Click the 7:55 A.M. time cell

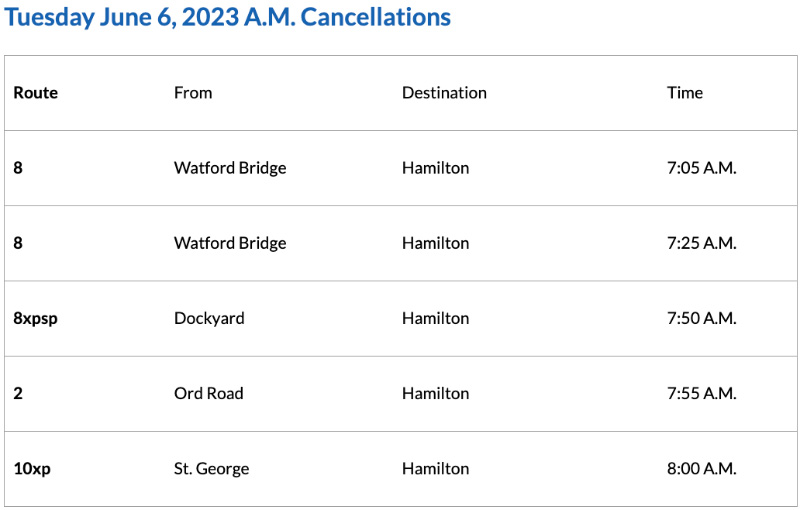(x=701, y=393)
